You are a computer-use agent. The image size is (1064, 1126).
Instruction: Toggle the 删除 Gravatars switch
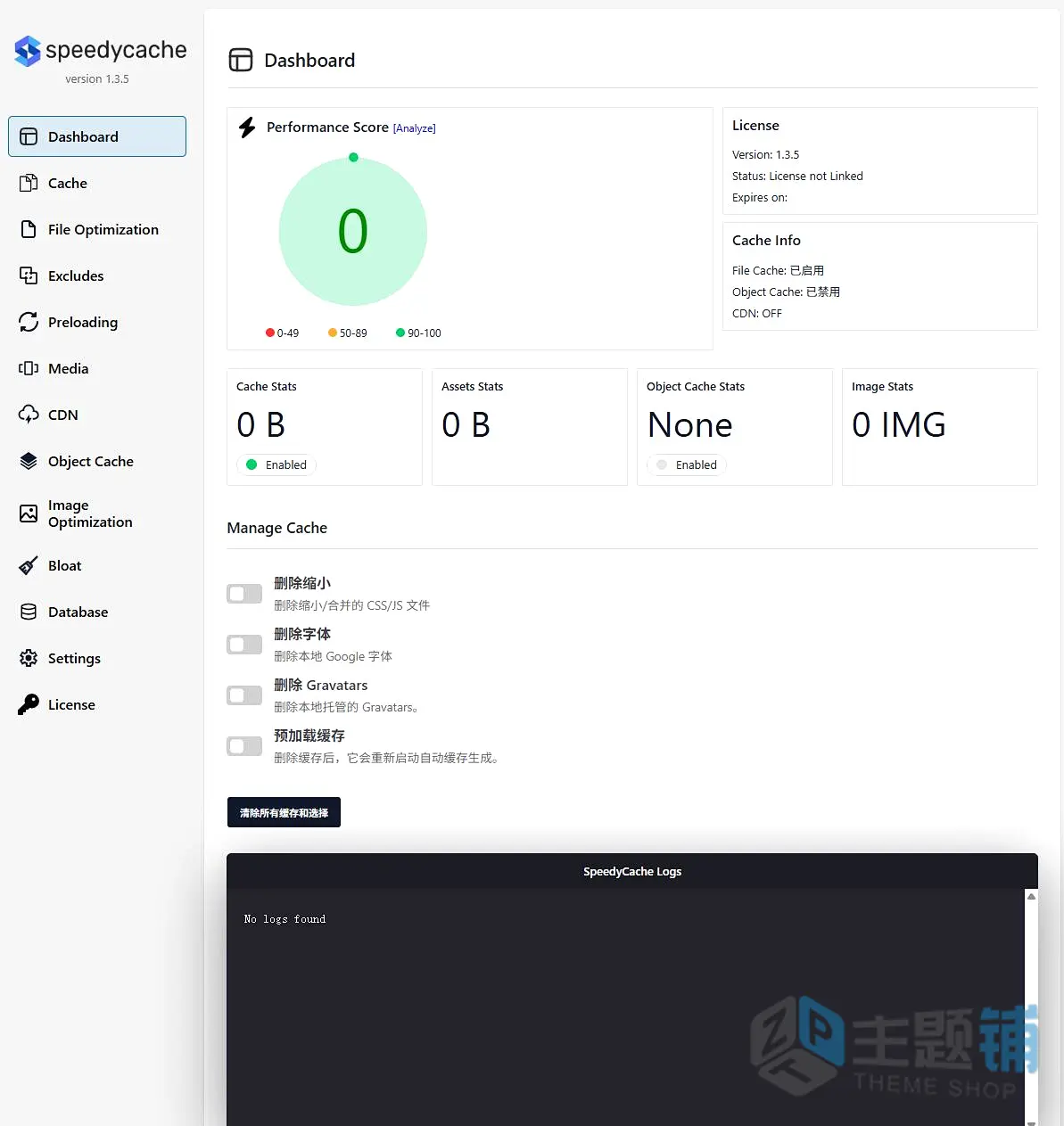tap(244, 695)
